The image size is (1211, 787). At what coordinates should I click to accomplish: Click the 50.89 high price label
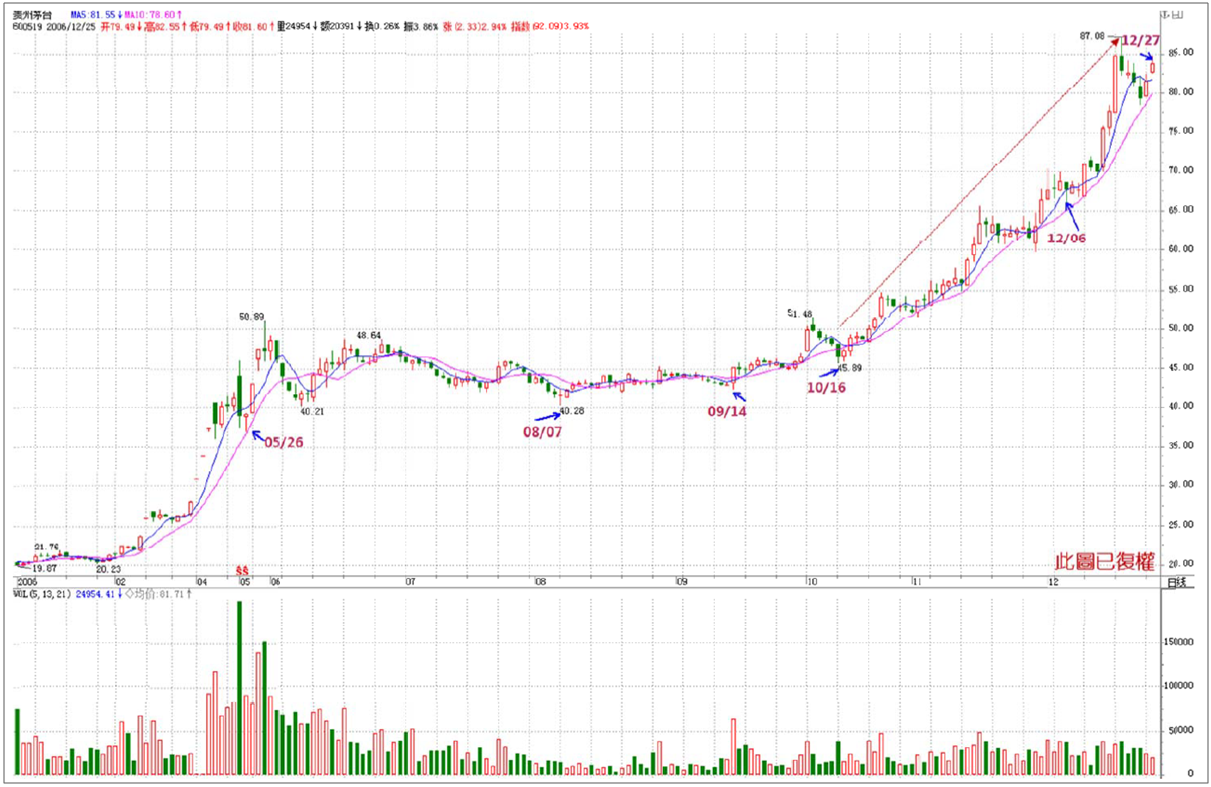(252, 316)
